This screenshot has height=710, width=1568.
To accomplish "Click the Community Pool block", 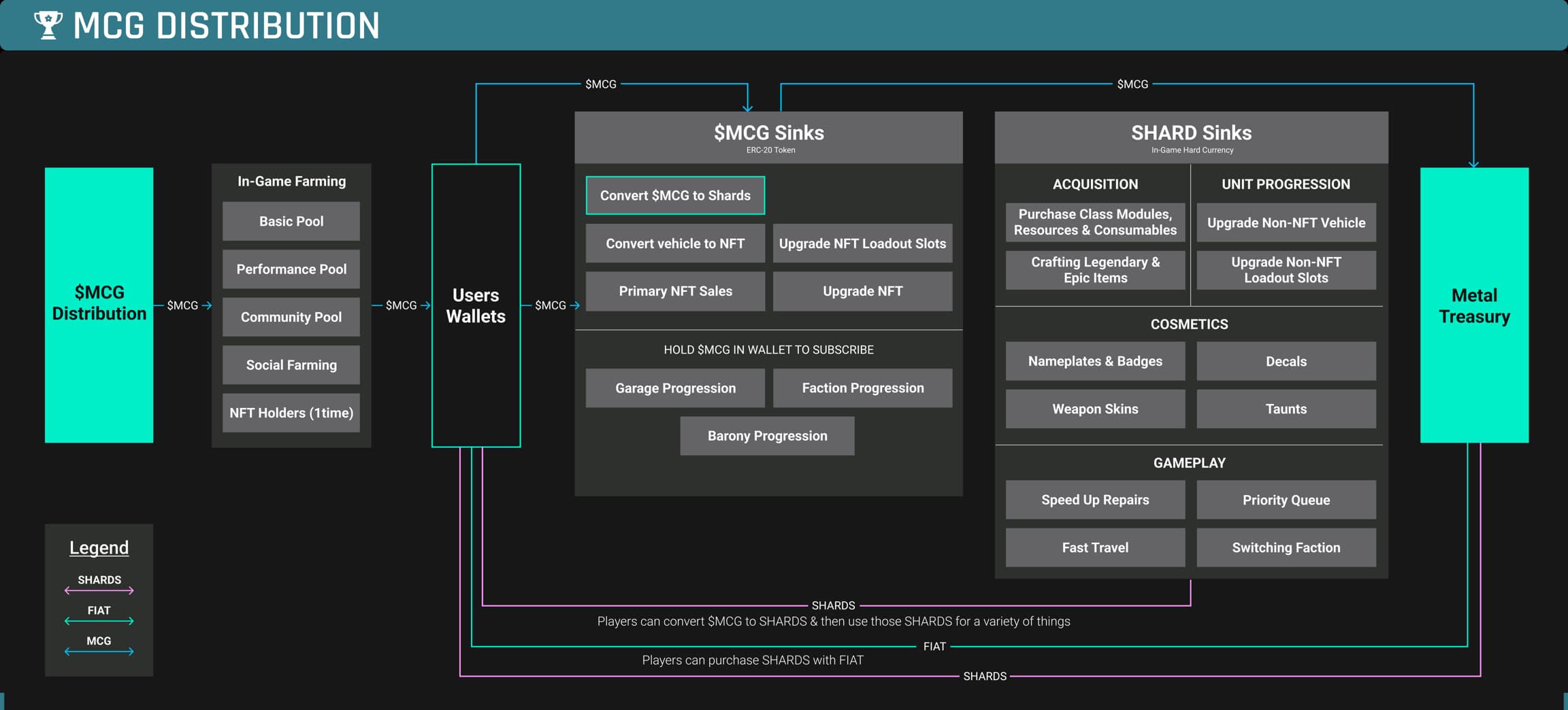I will pyautogui.click(x=291, y=317).
